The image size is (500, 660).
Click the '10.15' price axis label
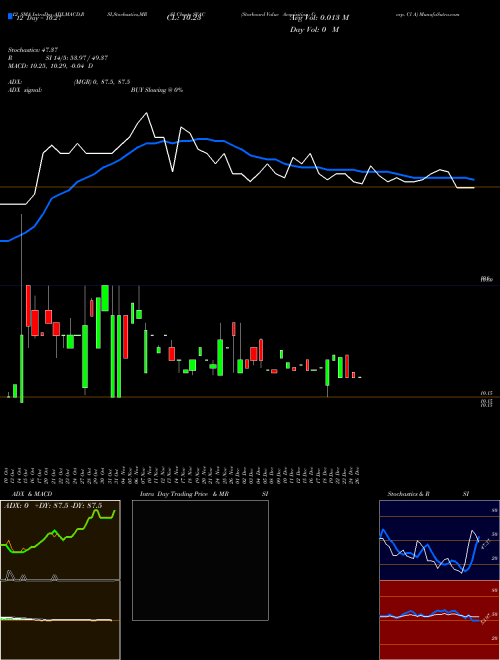(x=487, y=393)
